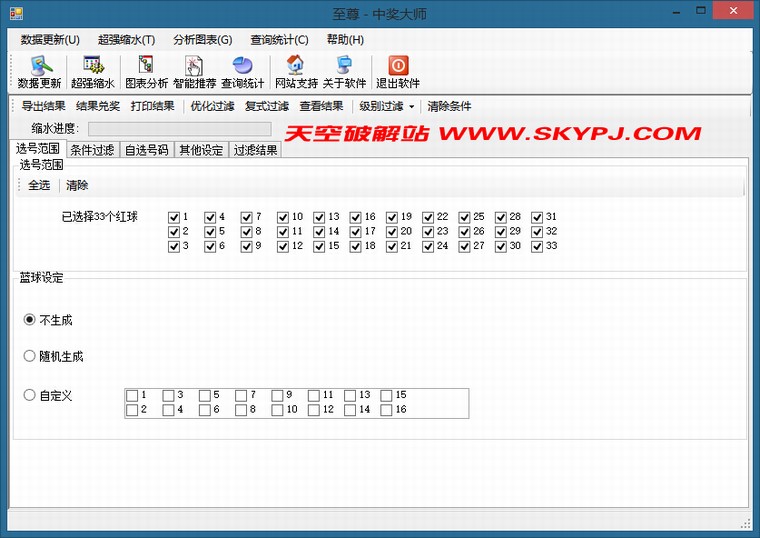
Task: Expand the 级别过滤 dropdown arrow
Action: coord(411,107)
